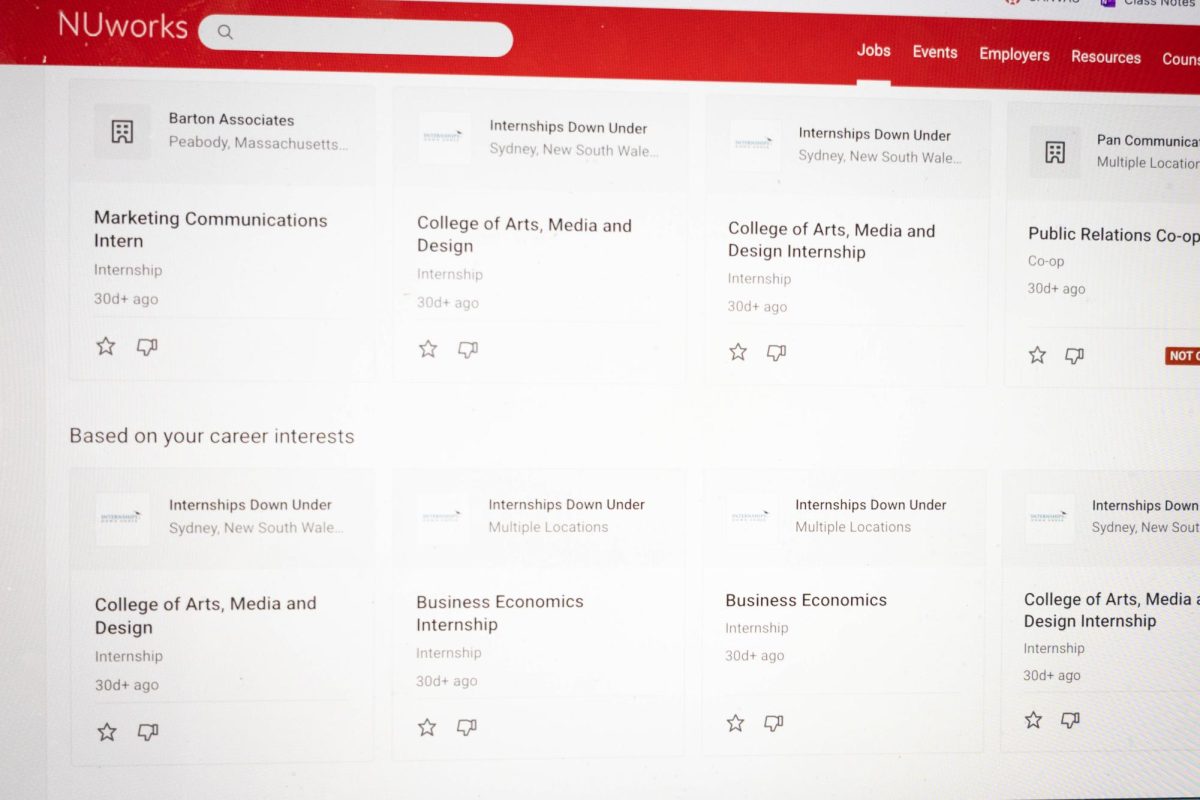
Task: Thumbs-down the Business Economics Internship card
Action: [x=467, y=727]
